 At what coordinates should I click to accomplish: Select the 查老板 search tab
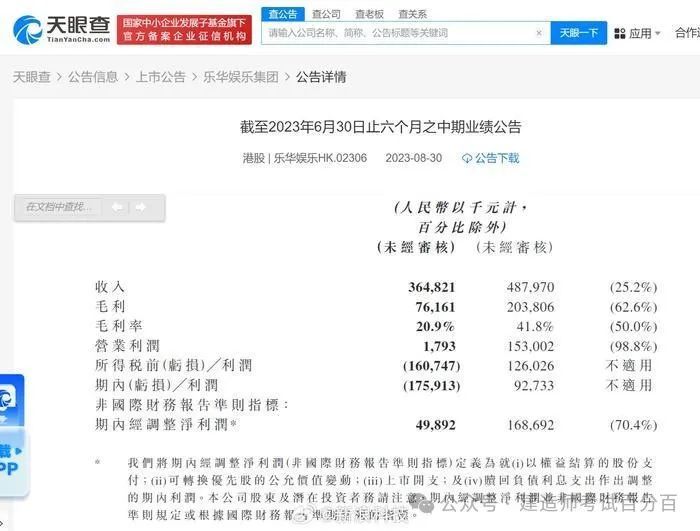[x=369, y=14]
